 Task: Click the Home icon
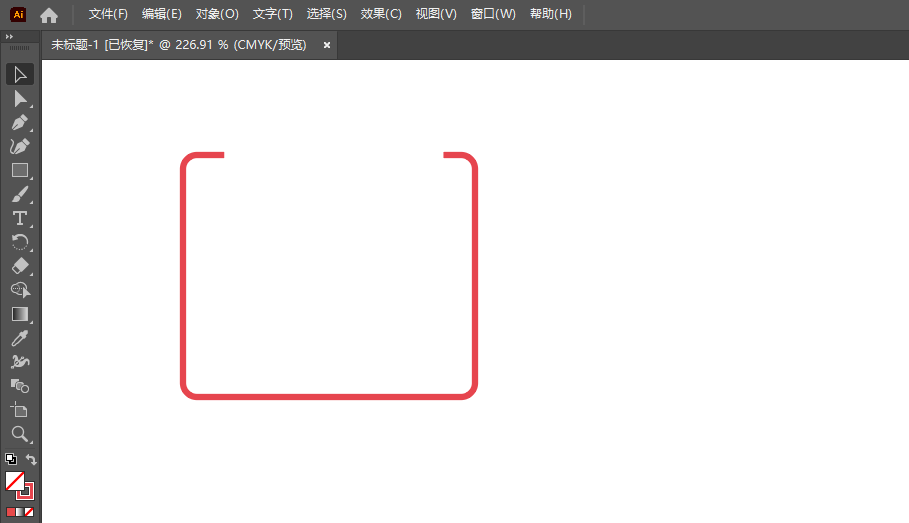pyautogui.click(x=49, y=15)
